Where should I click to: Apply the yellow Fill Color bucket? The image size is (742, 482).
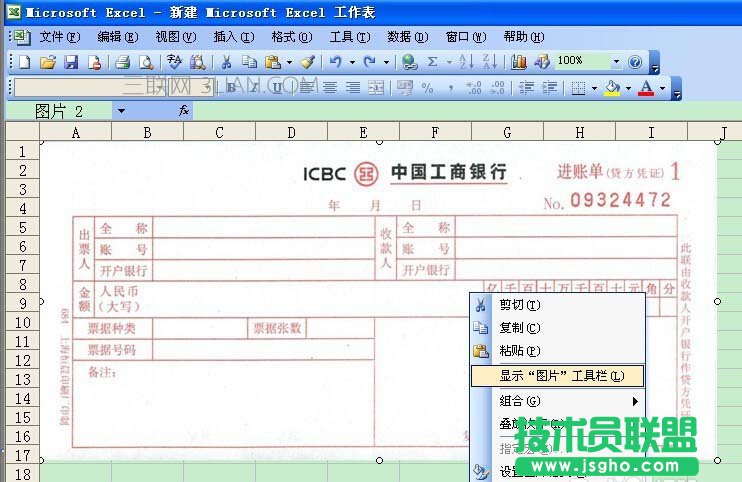[x=613, y=88]
